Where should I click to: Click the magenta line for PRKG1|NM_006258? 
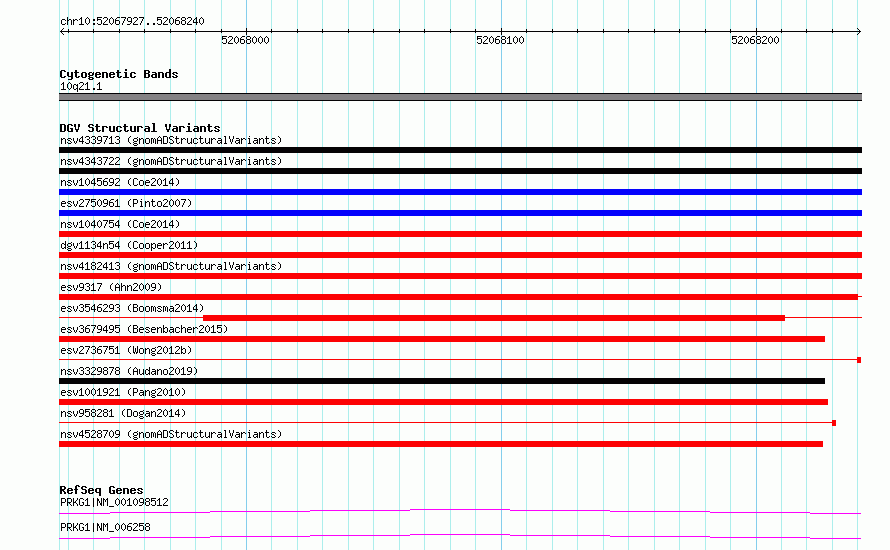(460, 536)
